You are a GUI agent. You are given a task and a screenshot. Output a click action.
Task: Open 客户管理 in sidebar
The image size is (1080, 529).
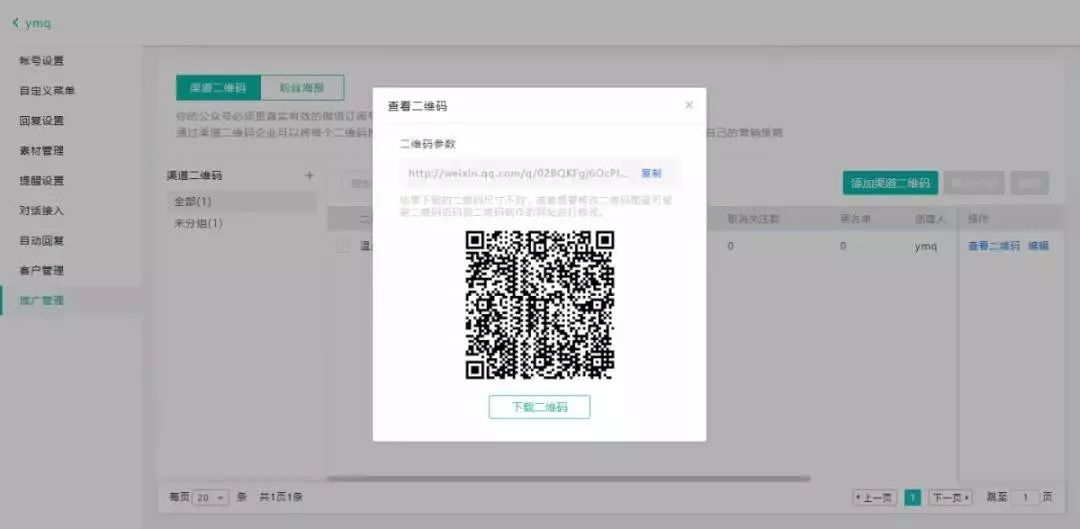click(41, 271)
